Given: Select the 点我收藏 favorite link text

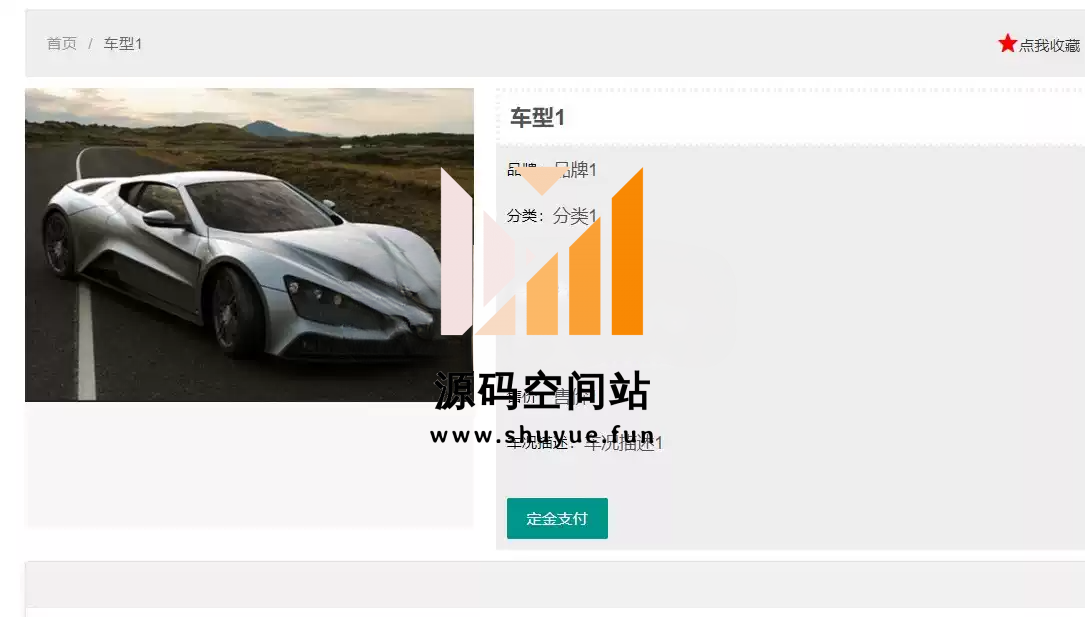Looking at the screenshot, I should click(1049, 46).
